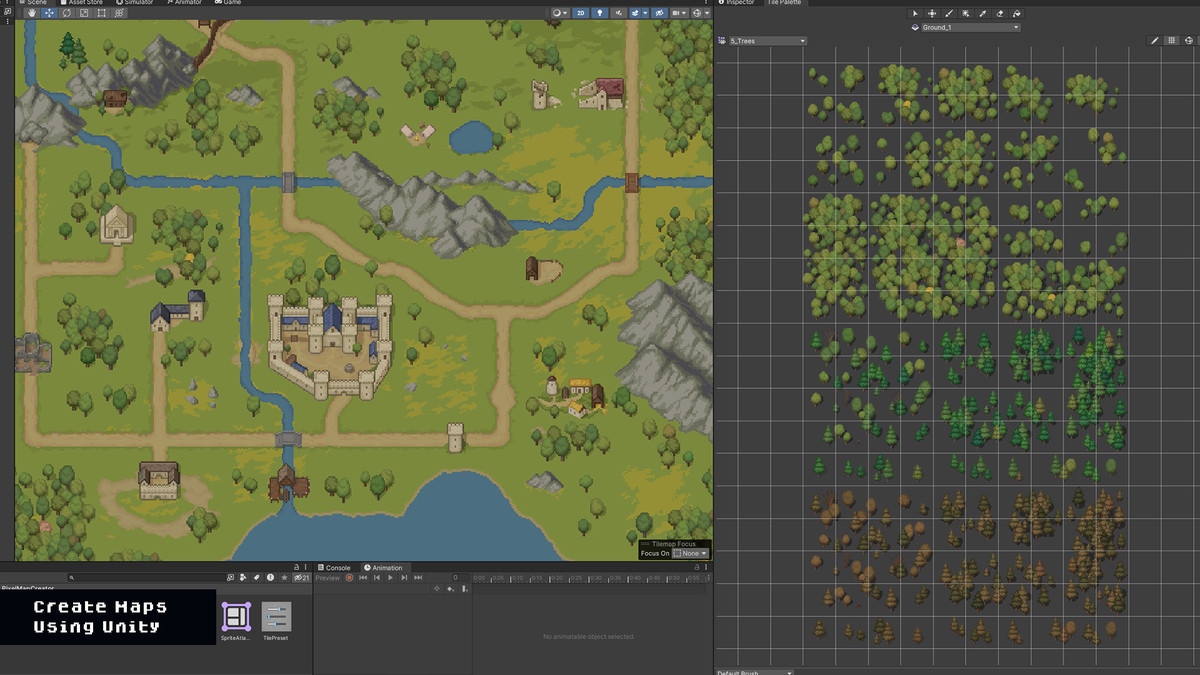Toggle scene audio in the Scene toolbar
The image size is (1200, 675).
pyautogui.click(x=618, y=13)
